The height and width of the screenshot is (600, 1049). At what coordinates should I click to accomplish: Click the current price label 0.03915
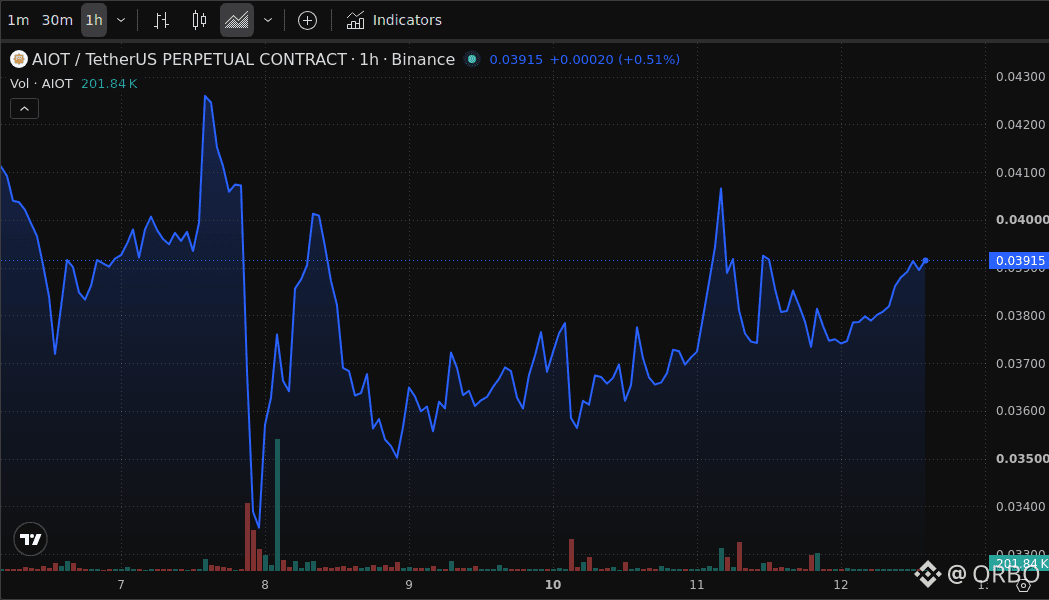click(1019, 261)
